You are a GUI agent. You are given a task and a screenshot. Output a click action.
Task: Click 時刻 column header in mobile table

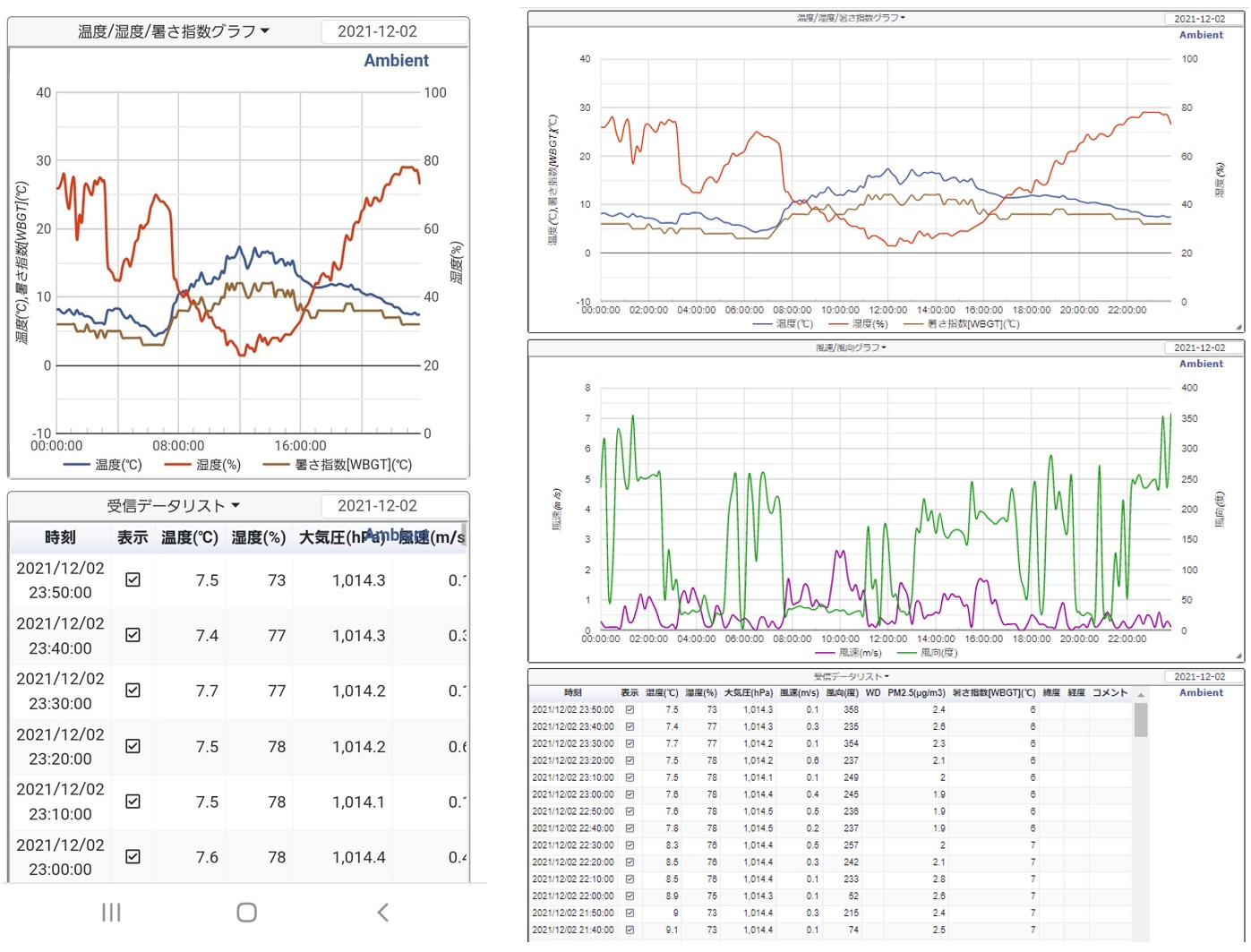click(60, 537)
